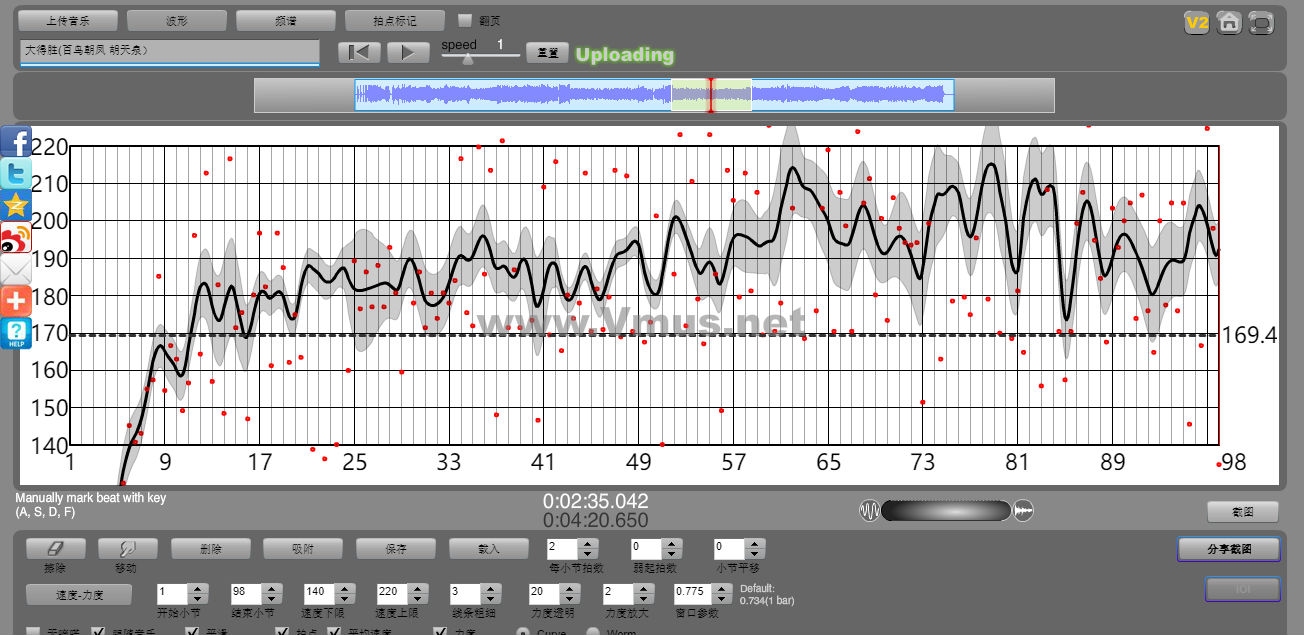The height and width of the screenshot is (635, 1304).
Task: Click the playback speed slider handle
Action: click(x=466, y=58)
